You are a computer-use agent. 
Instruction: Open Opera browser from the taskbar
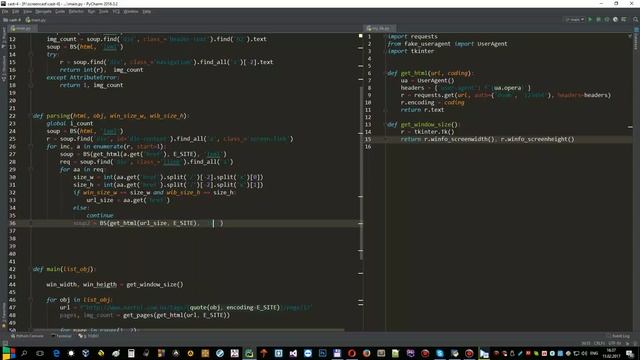point(352,353)
